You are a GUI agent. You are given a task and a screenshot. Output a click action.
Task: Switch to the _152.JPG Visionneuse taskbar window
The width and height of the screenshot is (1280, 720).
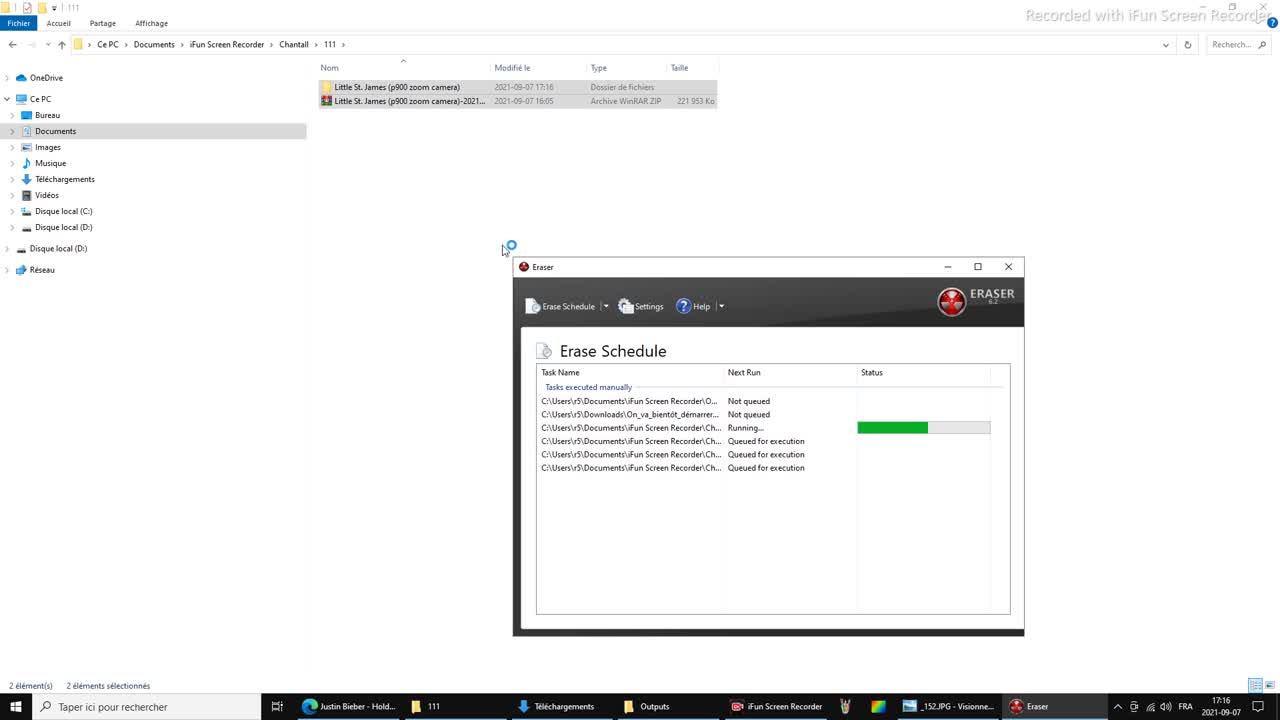coord(948,706)
